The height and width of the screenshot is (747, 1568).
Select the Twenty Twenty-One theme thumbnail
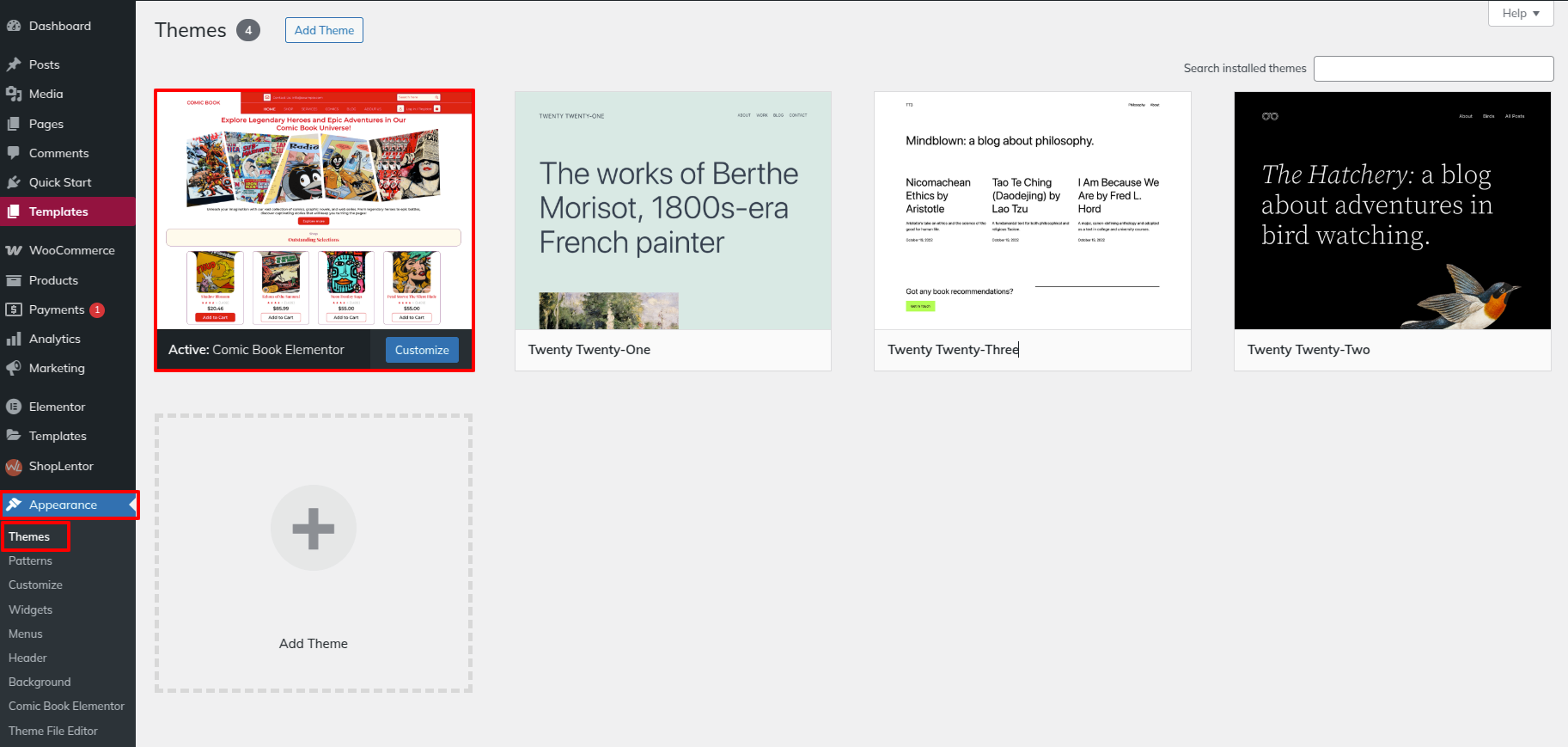coord(673,211)
